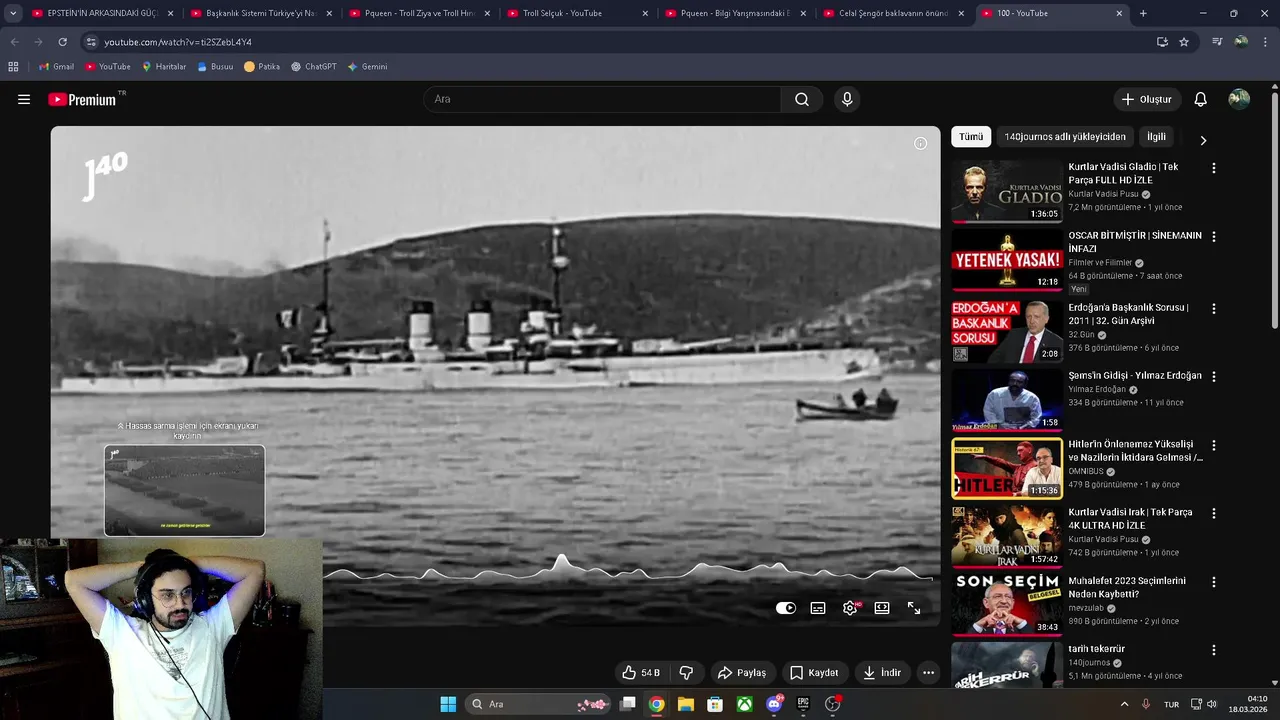Switch player to theater mode
This screenshot has height=720, width=1280.
click(882, 608)
